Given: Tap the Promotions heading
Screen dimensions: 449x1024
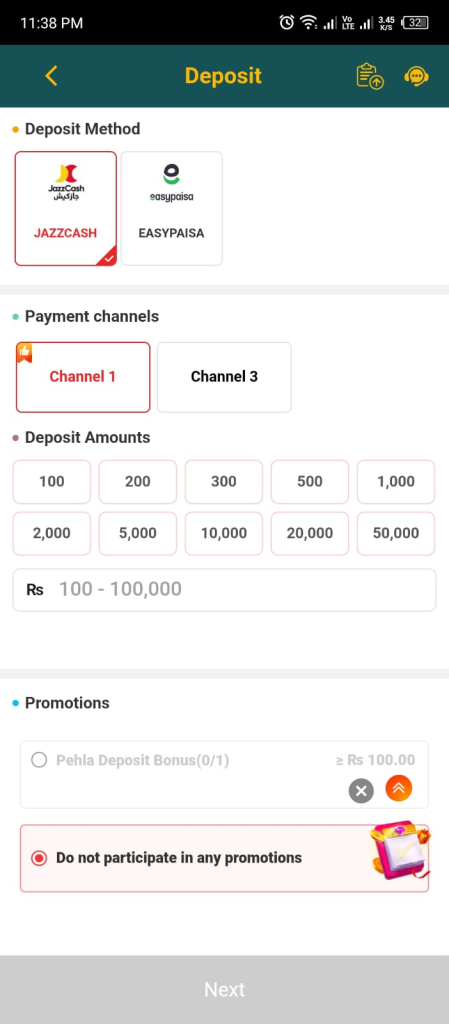Looking at the screenshot, I should (67, 703).
